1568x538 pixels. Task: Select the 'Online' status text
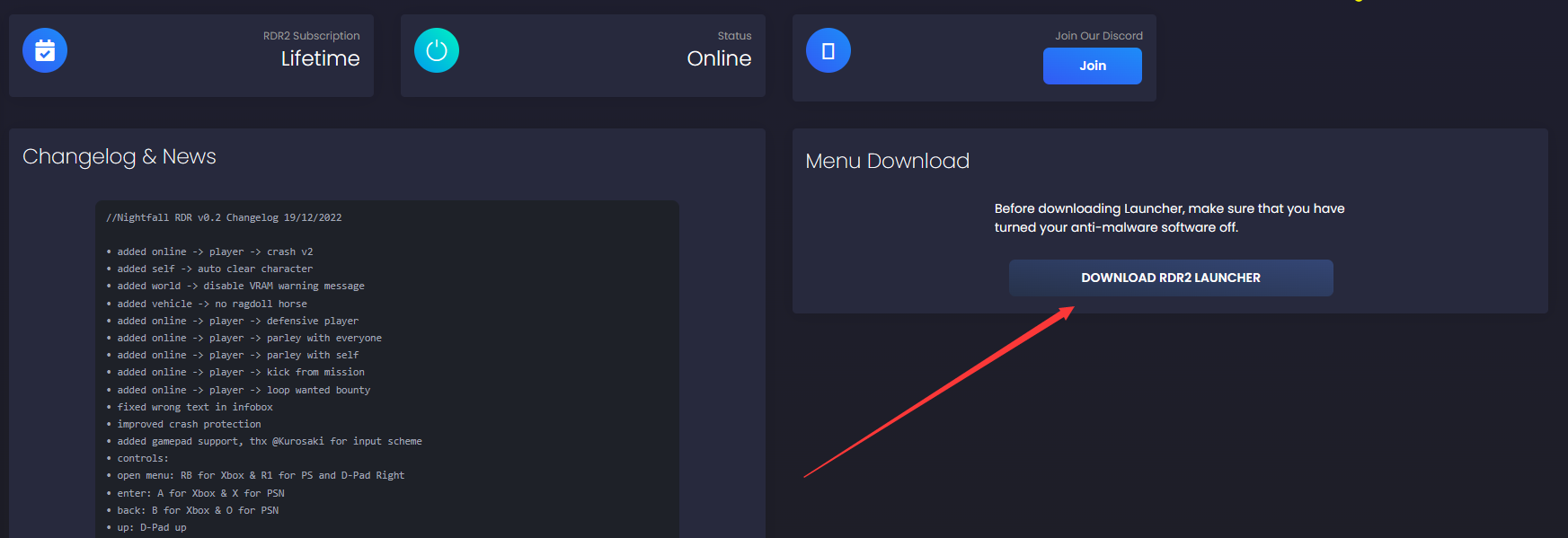point(719,58)
